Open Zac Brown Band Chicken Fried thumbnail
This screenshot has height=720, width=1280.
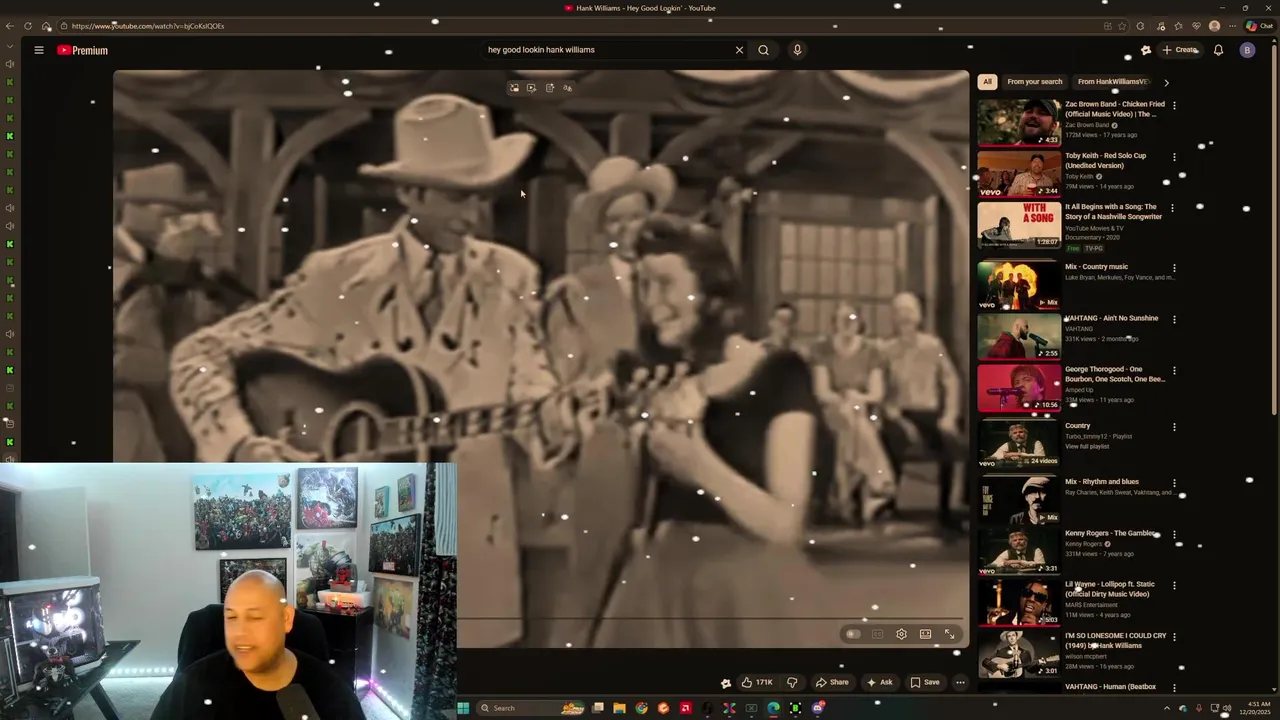coord(1019,122)
